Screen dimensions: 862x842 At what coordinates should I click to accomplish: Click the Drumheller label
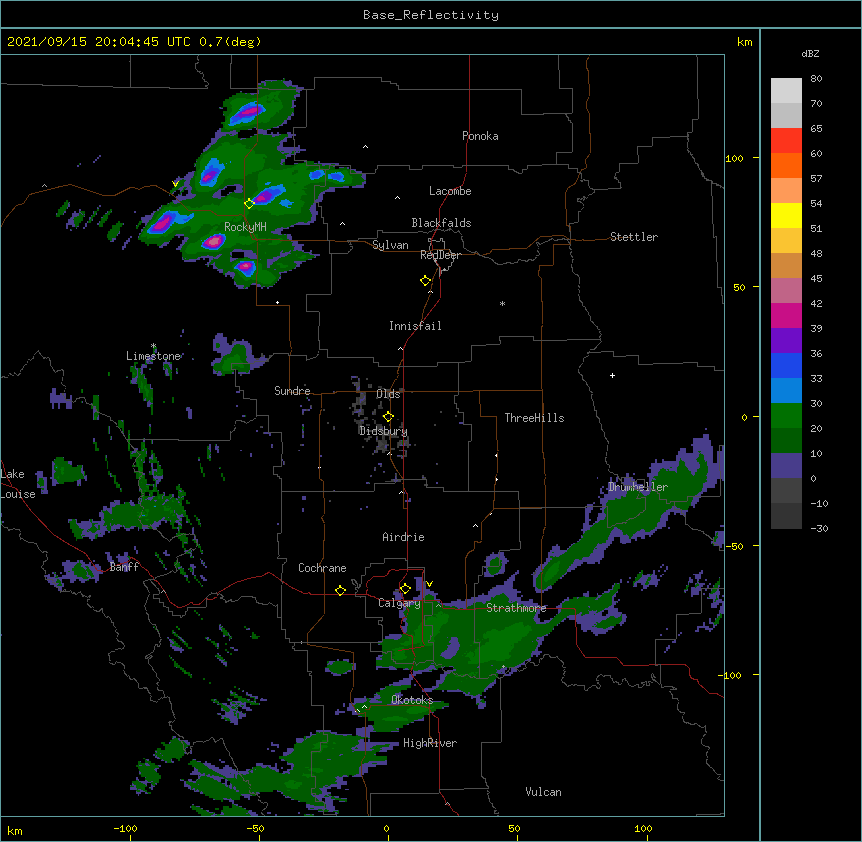point(638,487)
